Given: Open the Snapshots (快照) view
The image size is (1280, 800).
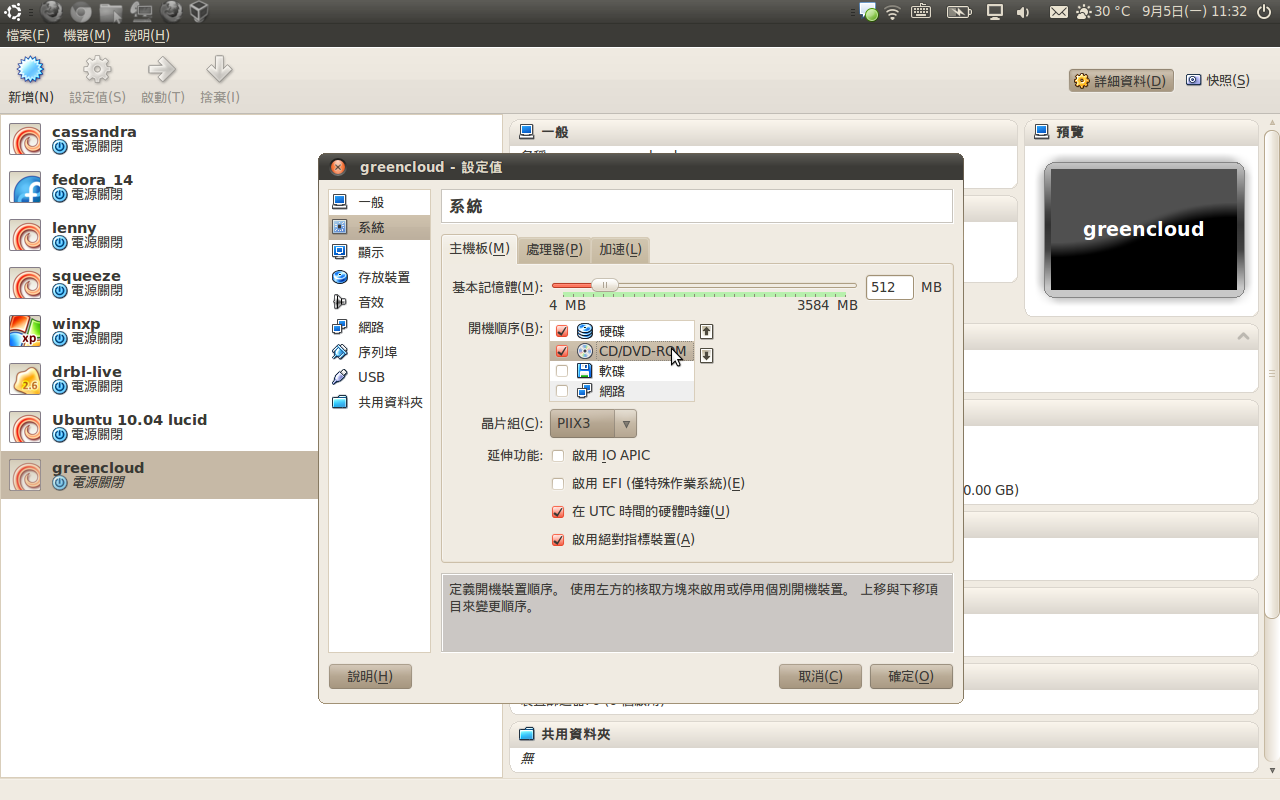Looking at the screenshot, I should click(x=1218, y=81).
